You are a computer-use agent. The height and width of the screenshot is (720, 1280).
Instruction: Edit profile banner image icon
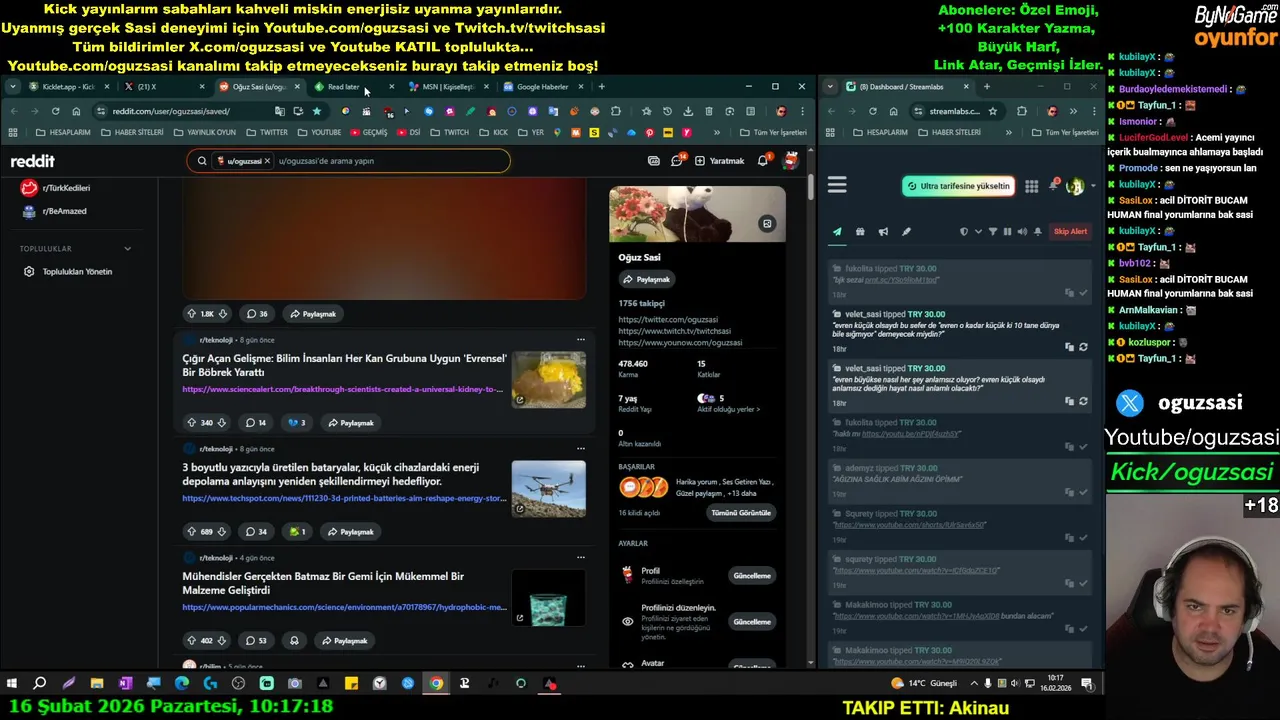pos(767,224)
